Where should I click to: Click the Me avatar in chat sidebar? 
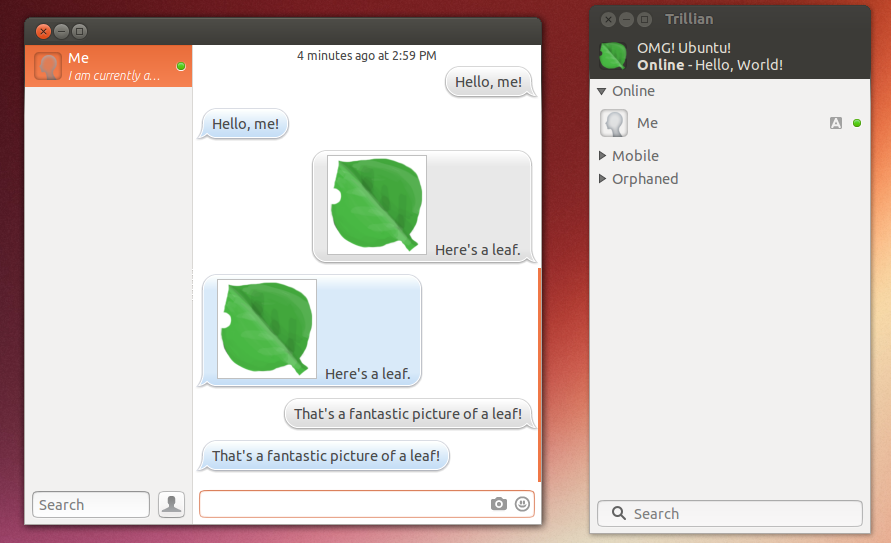click(48, 66)
